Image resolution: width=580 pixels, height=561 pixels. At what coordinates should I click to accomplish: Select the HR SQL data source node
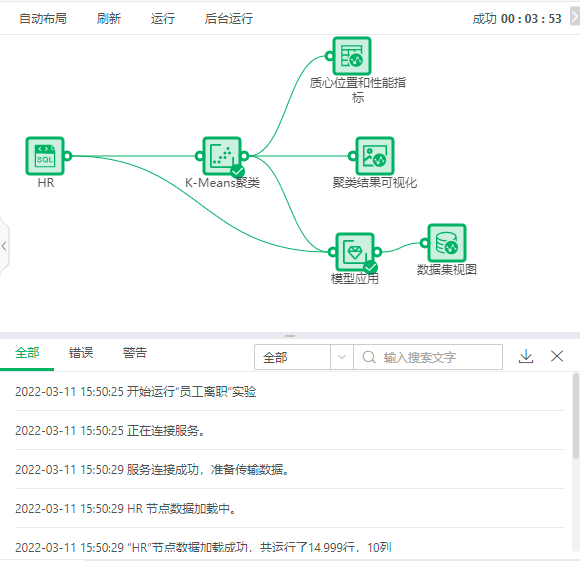click(45, 156)
